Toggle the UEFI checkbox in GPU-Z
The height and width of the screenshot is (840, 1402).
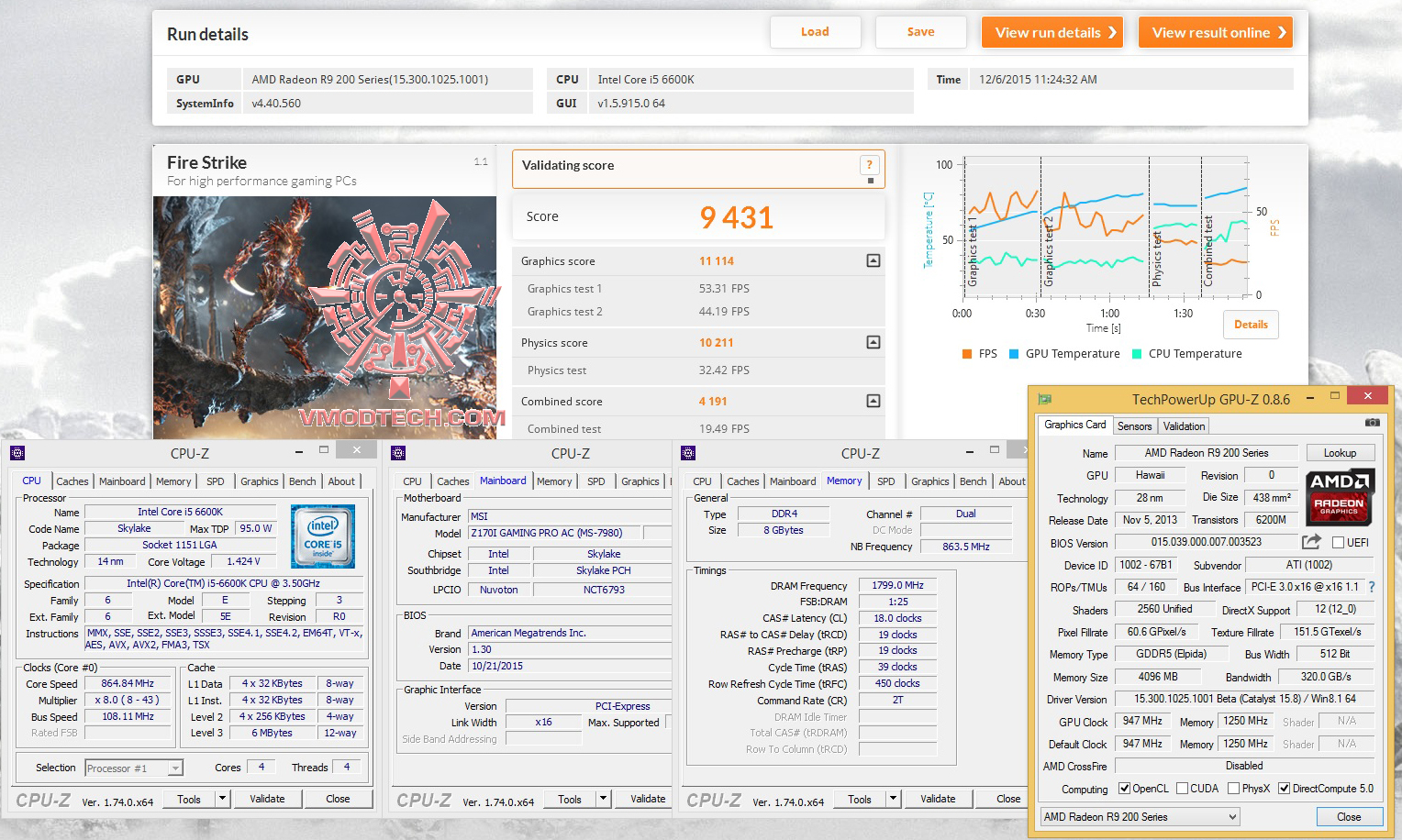[x=1338, y=542]
